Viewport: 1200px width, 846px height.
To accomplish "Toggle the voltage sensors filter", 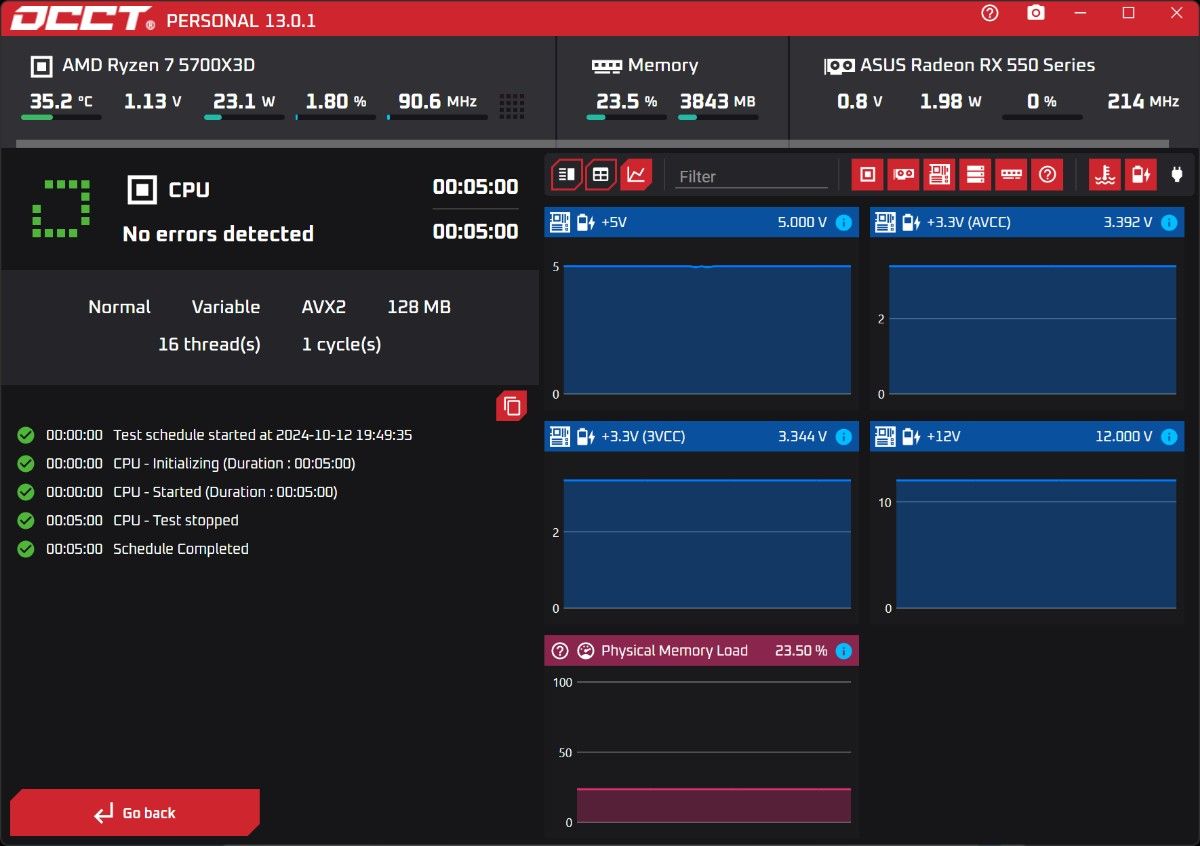I will point(1140,174).
